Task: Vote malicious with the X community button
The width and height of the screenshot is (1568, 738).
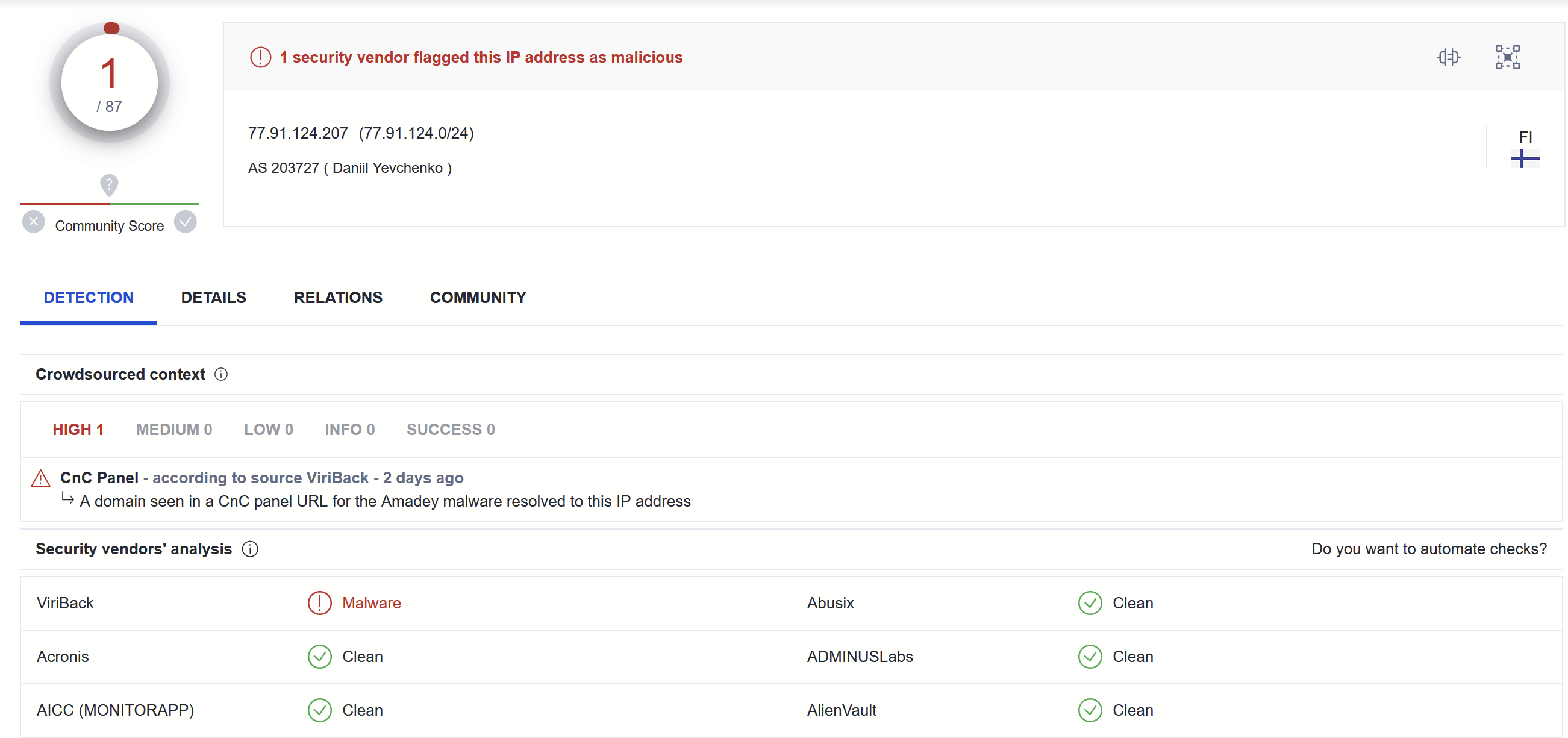Action: [34, 222]
